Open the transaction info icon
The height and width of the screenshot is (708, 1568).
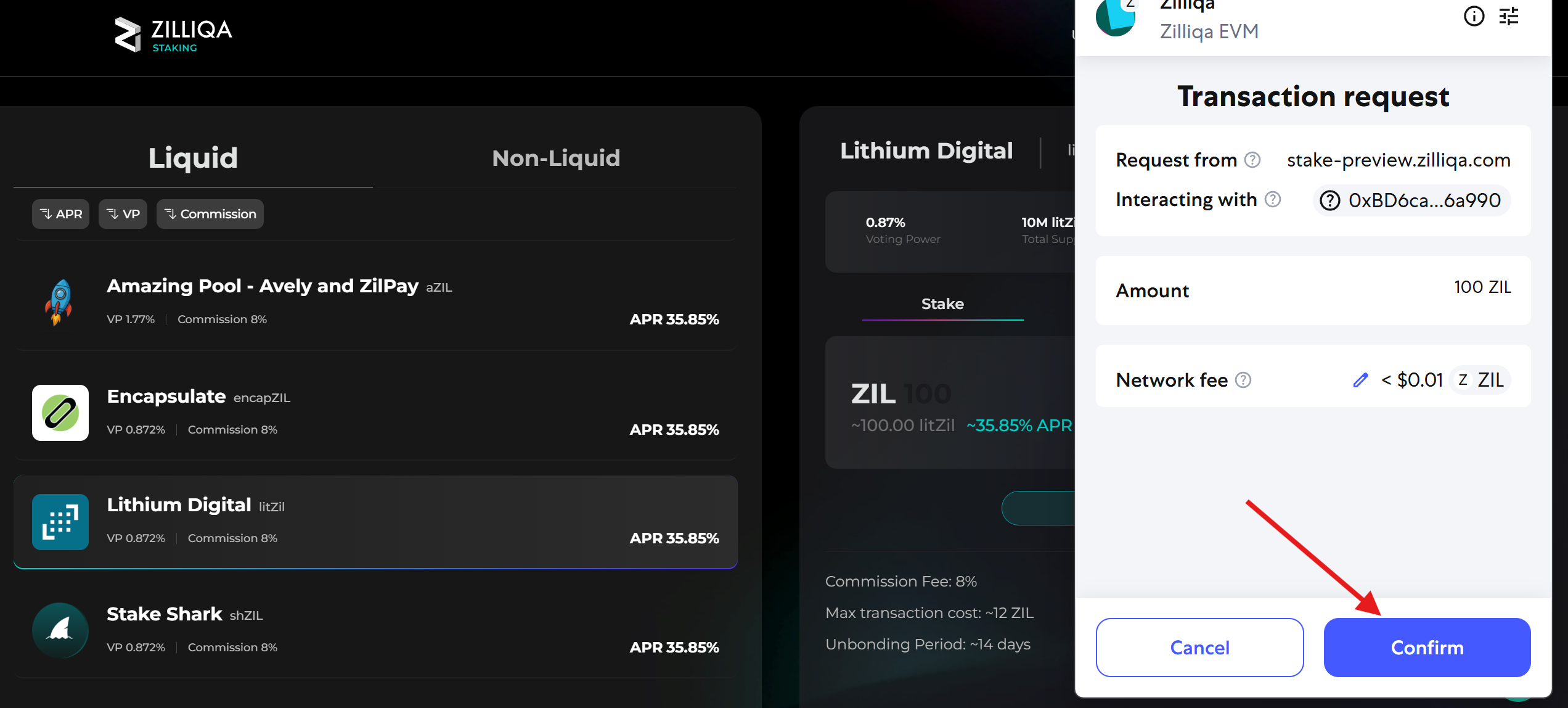point(1474,17)
